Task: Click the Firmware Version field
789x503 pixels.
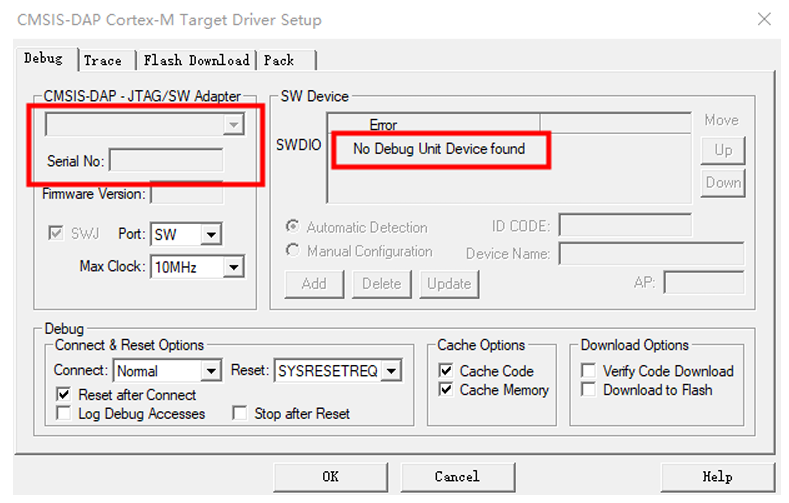Action: coord(187,194)
